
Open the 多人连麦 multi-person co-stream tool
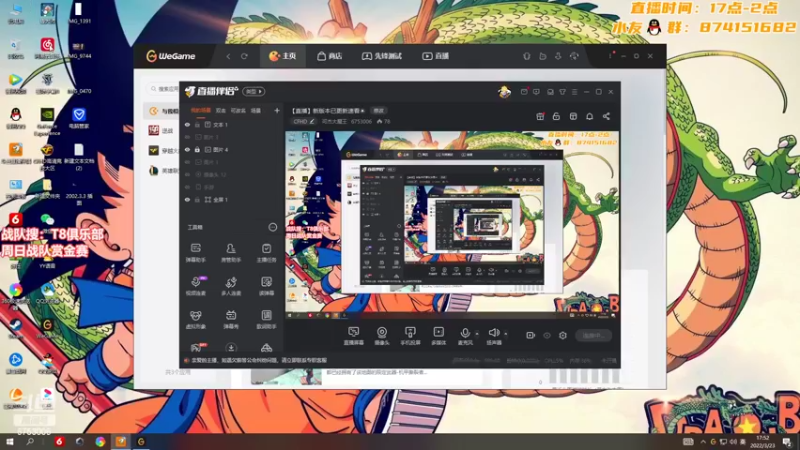231,286
